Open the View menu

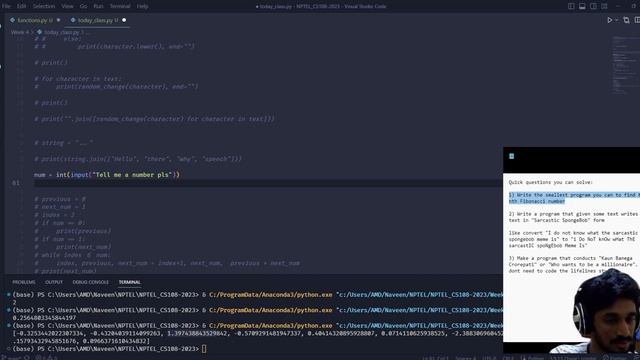click(x=67, y=6)
